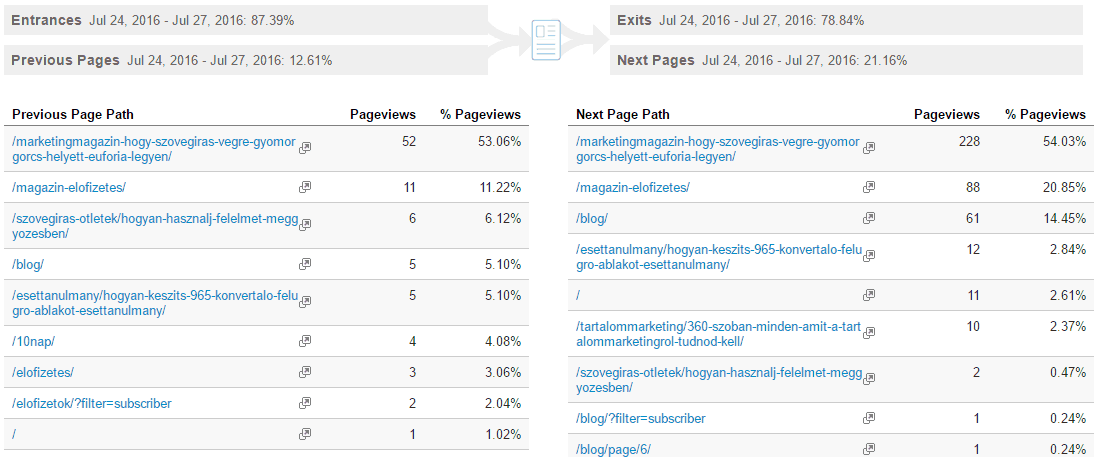Open external link icon for previous page /
Image resolution: width=1096 pixels, height=457 pixels.
coord(305,434)
